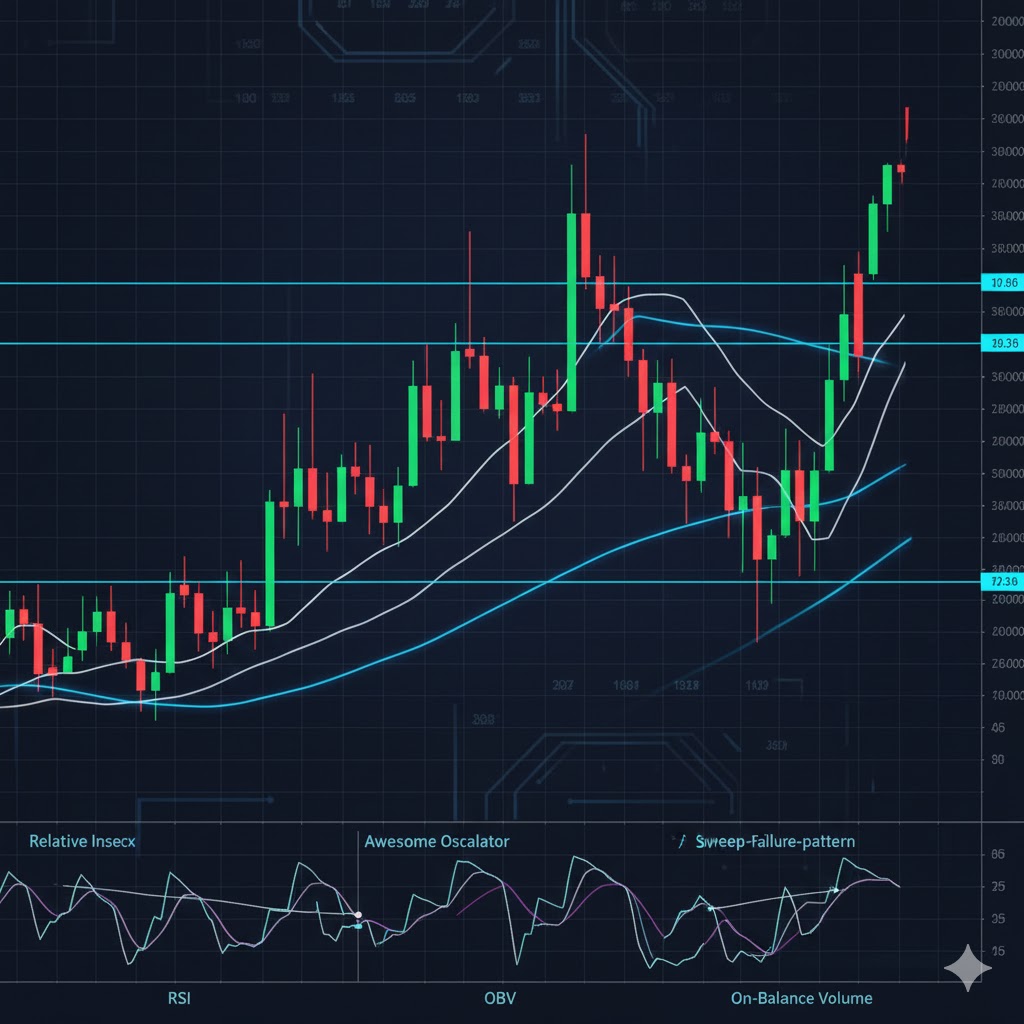Click the arrowhead ending the right oscillator trendline
Viewport: 1024px width, 1024px height.
(835, 889)
